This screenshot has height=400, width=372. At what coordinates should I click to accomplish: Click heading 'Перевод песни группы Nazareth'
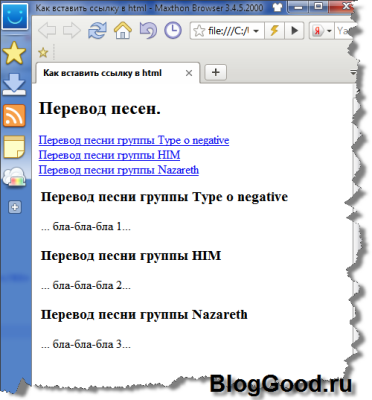tap(144, 314)
